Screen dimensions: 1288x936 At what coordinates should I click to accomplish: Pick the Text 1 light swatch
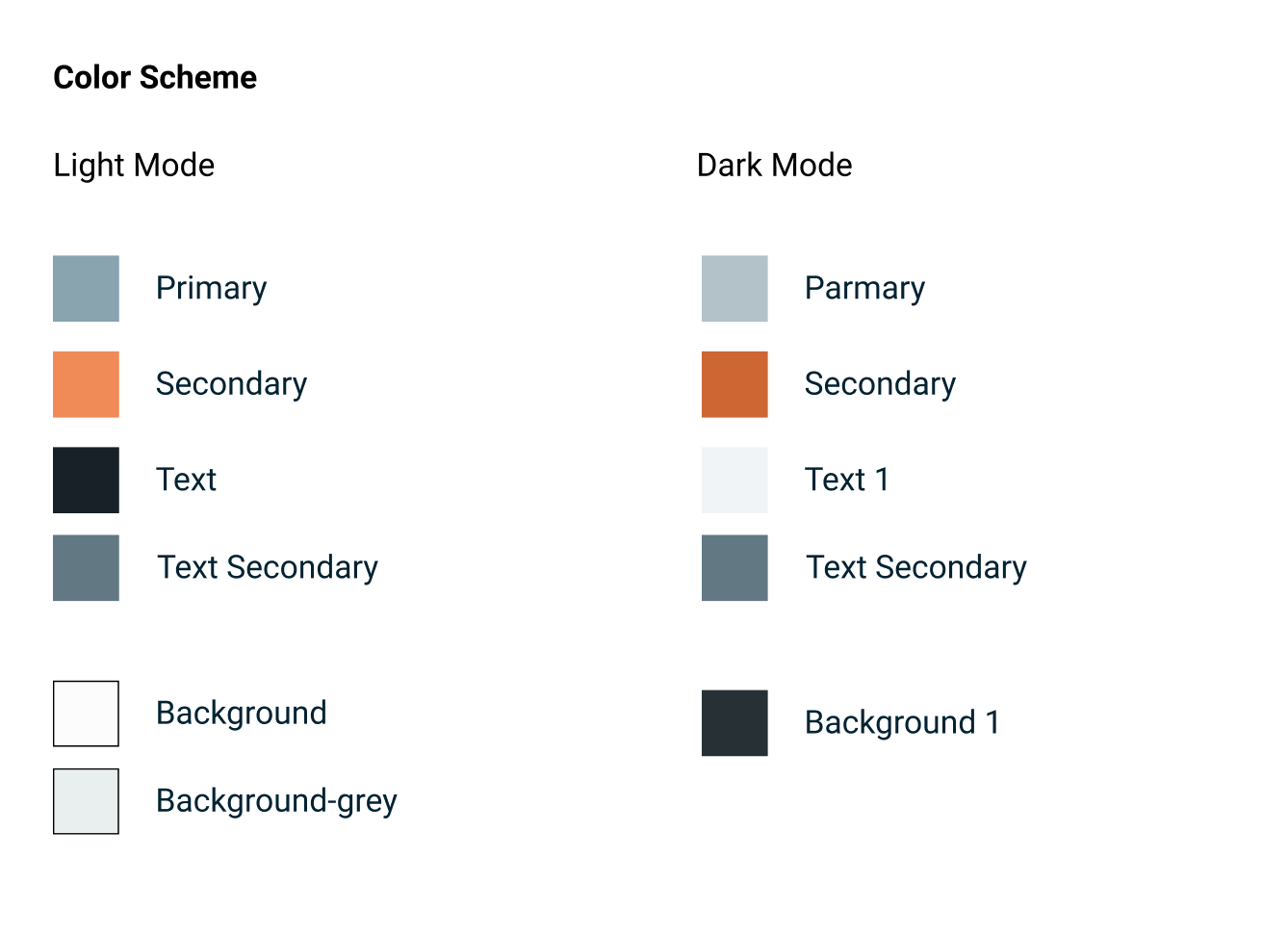pos(734,480)
